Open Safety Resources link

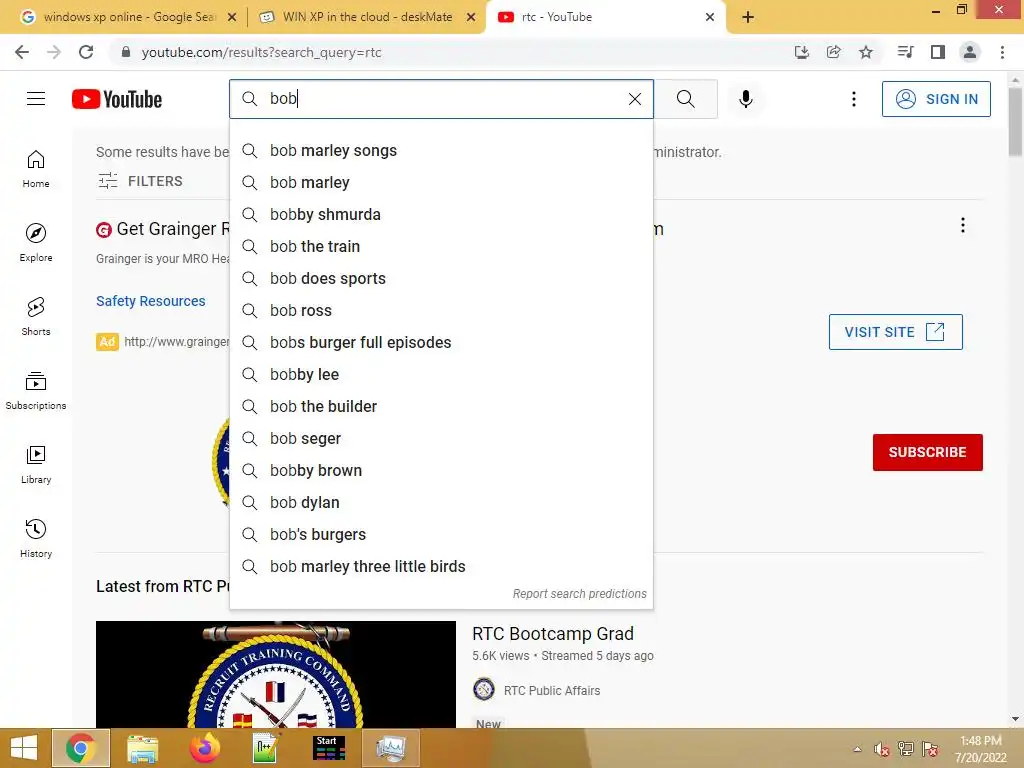click(151, 301)
